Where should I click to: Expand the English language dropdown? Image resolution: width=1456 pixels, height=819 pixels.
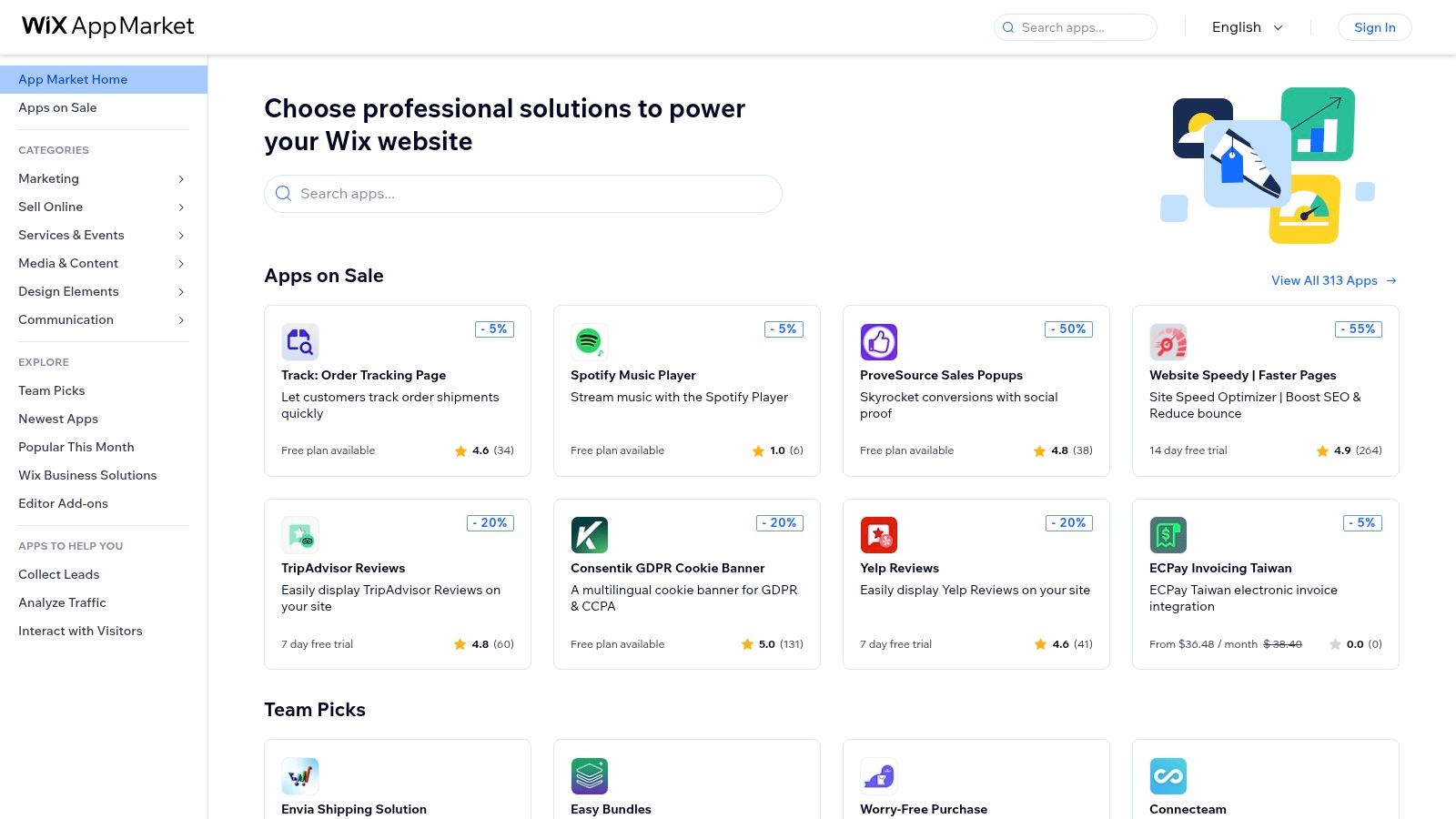(1246, 27)
